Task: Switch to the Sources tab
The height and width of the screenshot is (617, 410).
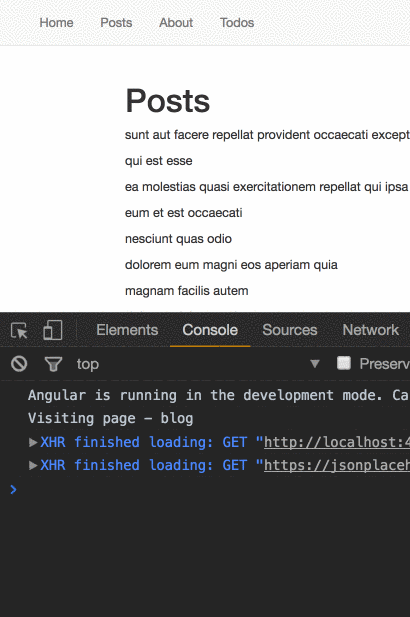Action: point(290,330)
